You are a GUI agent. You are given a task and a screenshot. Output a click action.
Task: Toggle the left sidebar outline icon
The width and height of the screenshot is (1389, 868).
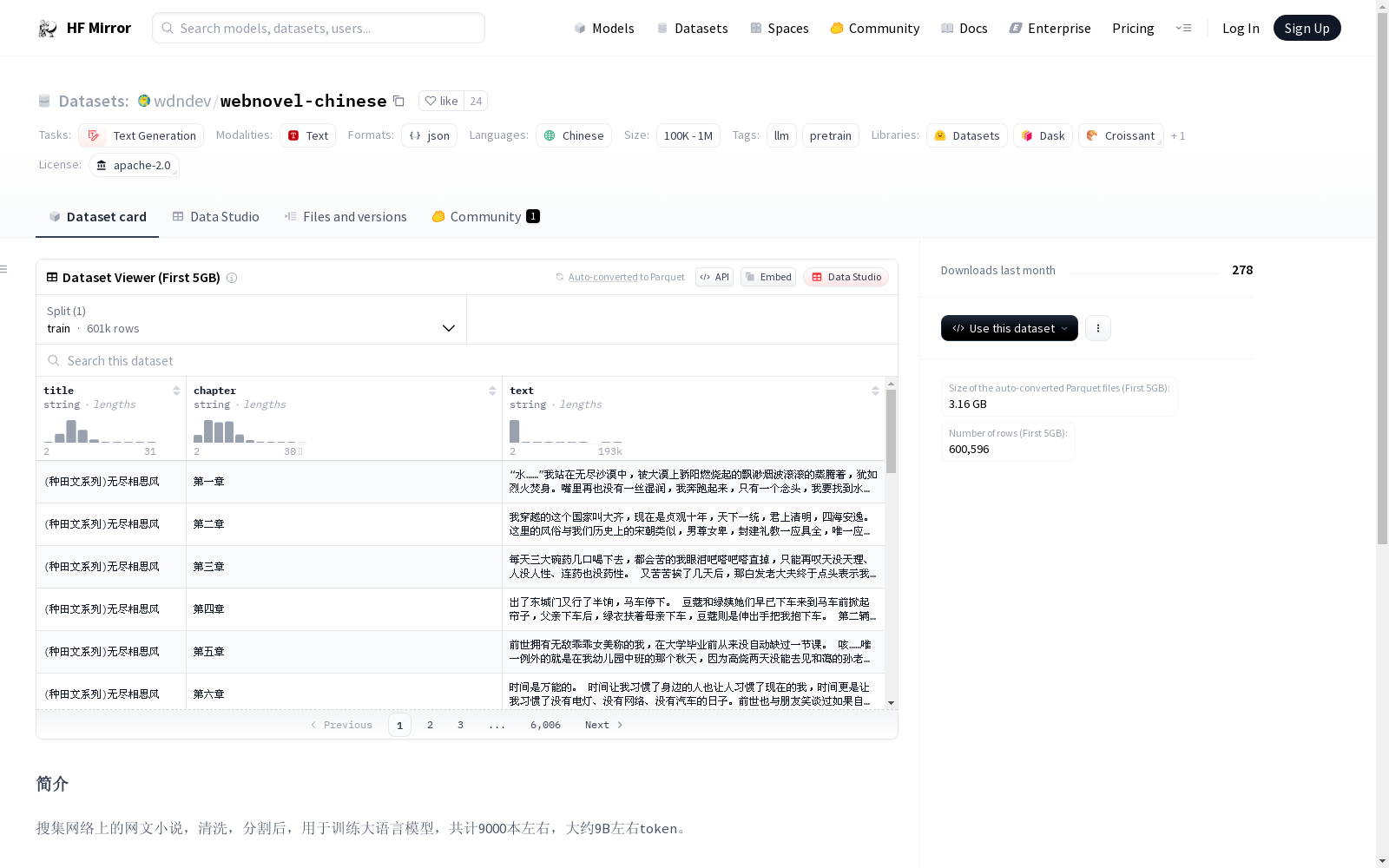(3, 269)
